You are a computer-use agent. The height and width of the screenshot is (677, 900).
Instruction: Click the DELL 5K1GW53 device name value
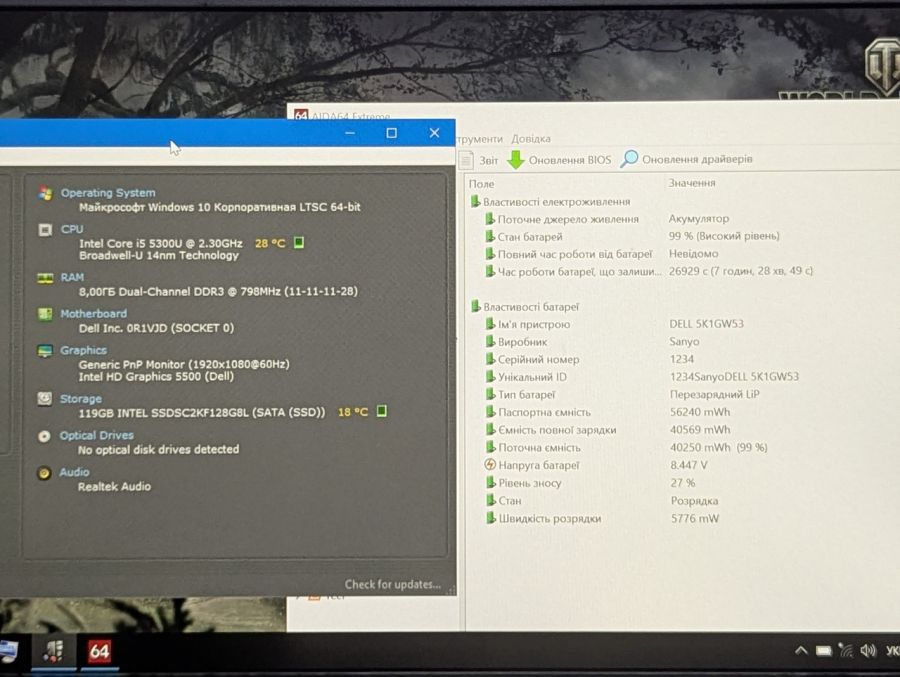[707, 323]
